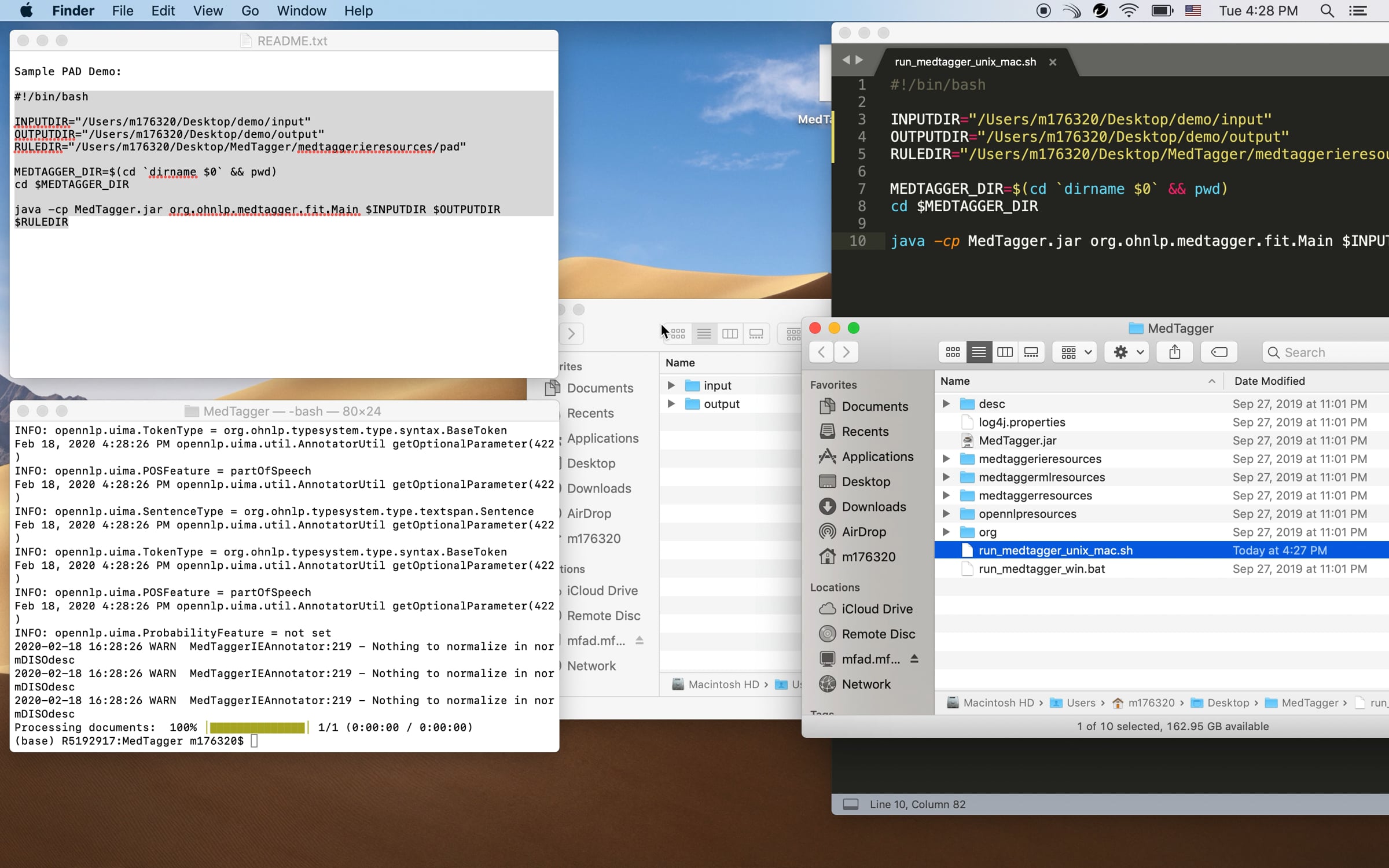Open the Go menu in menu bar
Image resolution: width=1389 pixels, height=868 pixels.
250,10
